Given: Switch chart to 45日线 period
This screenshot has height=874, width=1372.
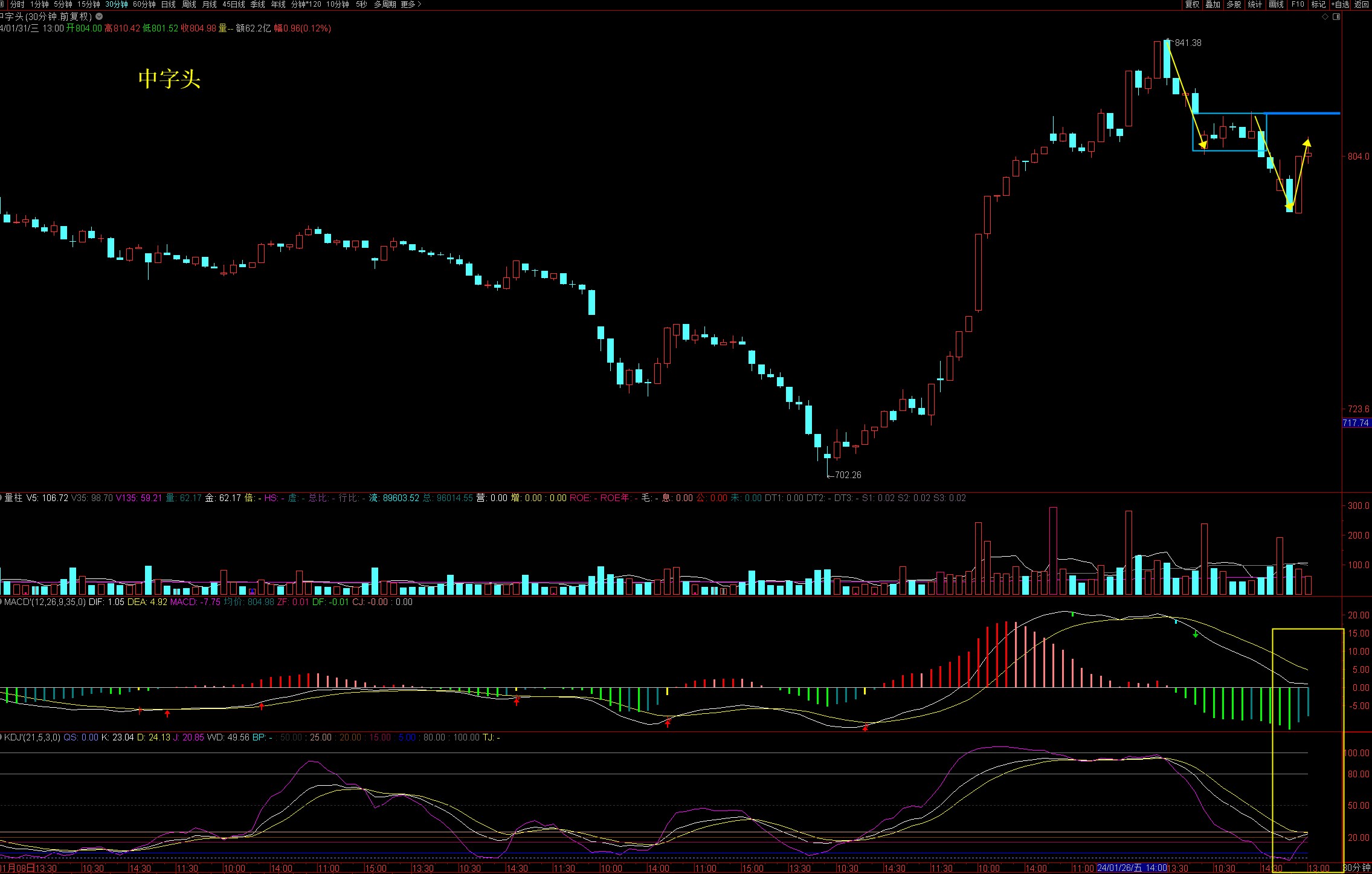Looking at the screenshot, I should point(234,4).
